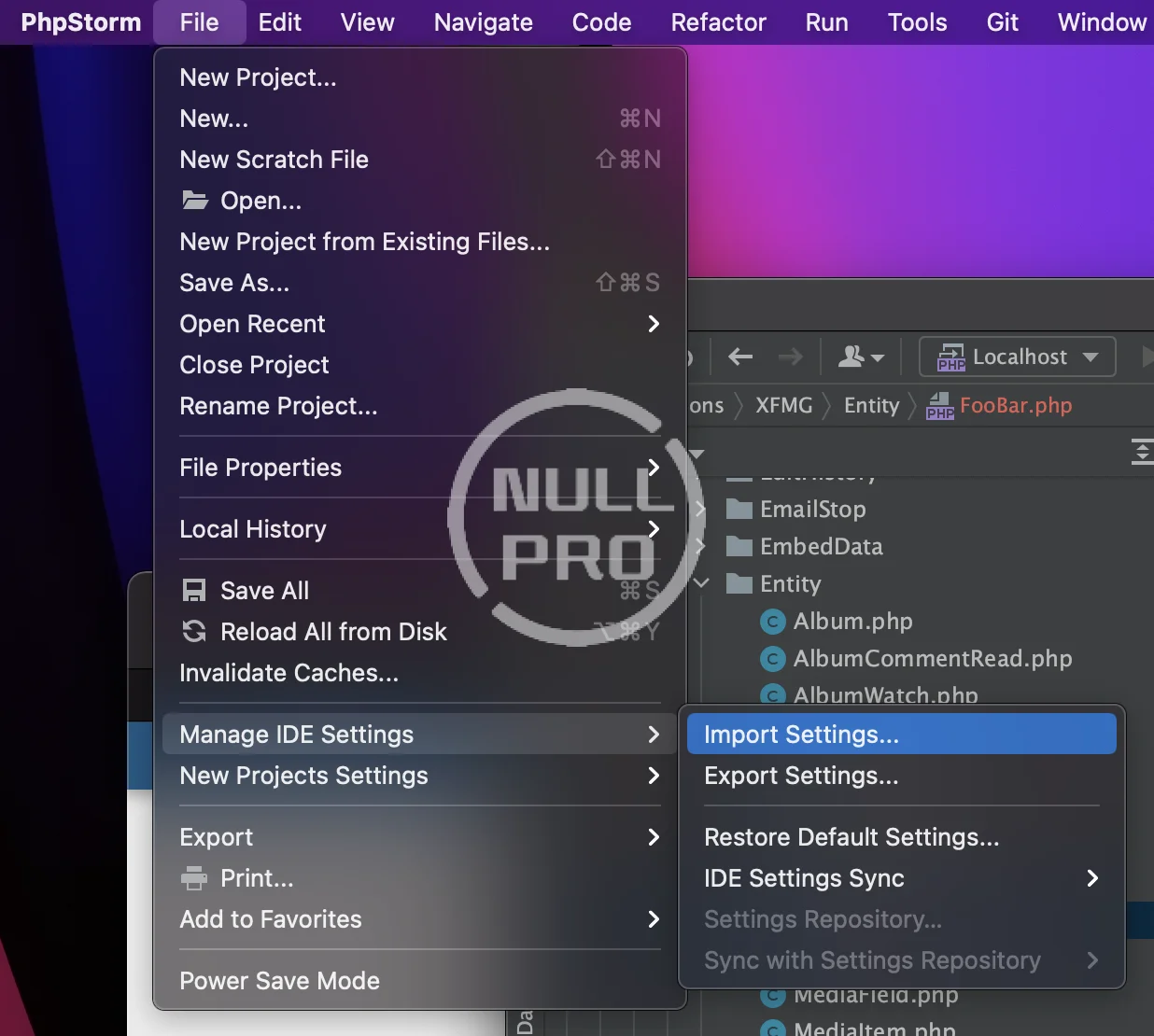The width and height of the screenshot is (1154, 1036).
Task: Choose Export Settings...
Action: coord(901,776)
